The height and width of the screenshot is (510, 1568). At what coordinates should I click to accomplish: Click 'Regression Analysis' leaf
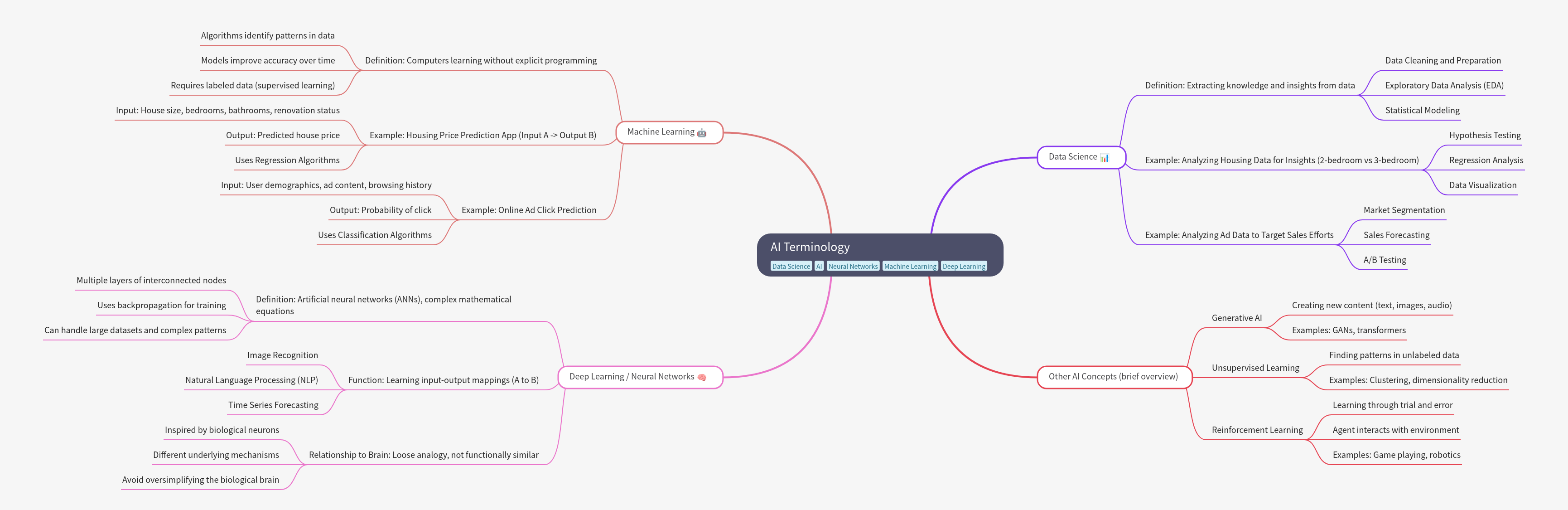(x=1486, y=160)
